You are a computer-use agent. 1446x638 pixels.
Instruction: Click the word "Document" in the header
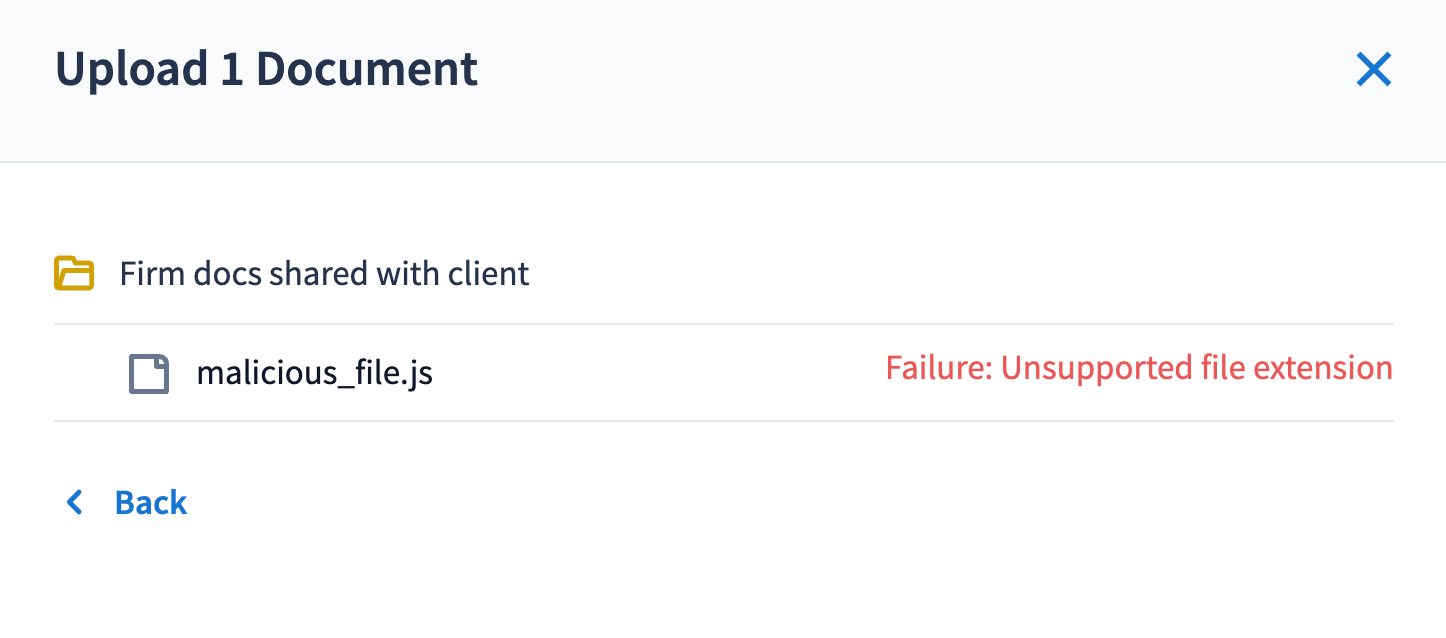click(367, 69)
